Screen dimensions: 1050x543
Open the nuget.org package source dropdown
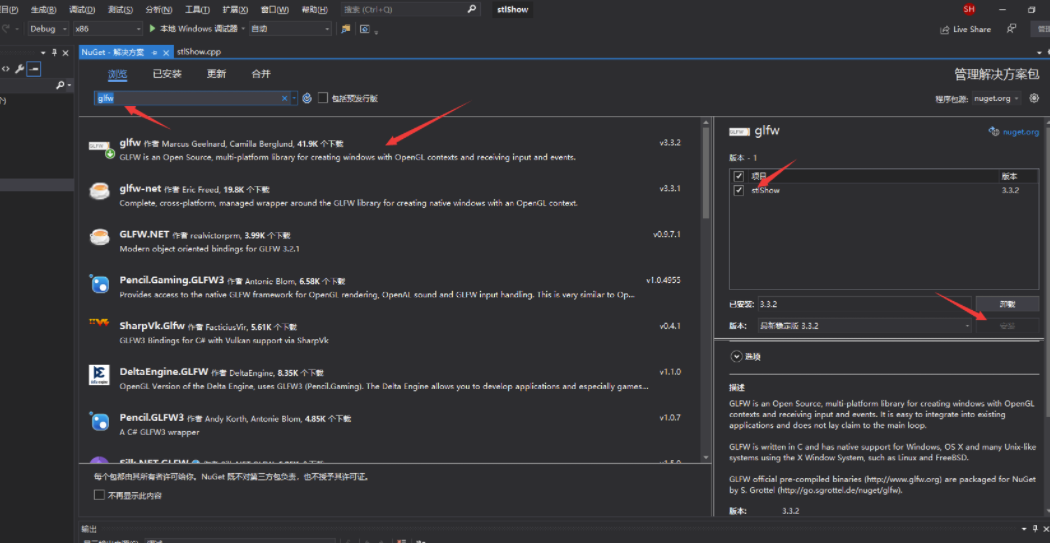coord(996,98)
